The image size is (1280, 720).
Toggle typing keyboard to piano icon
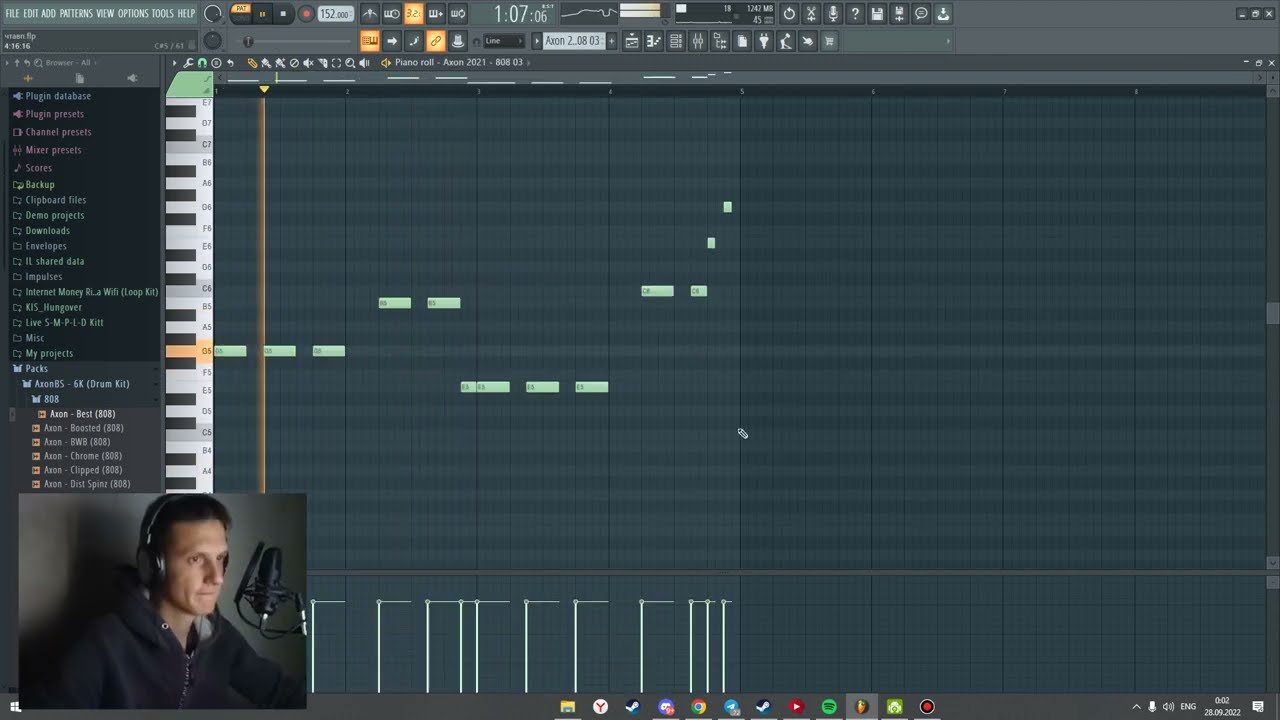click(369, 41)
